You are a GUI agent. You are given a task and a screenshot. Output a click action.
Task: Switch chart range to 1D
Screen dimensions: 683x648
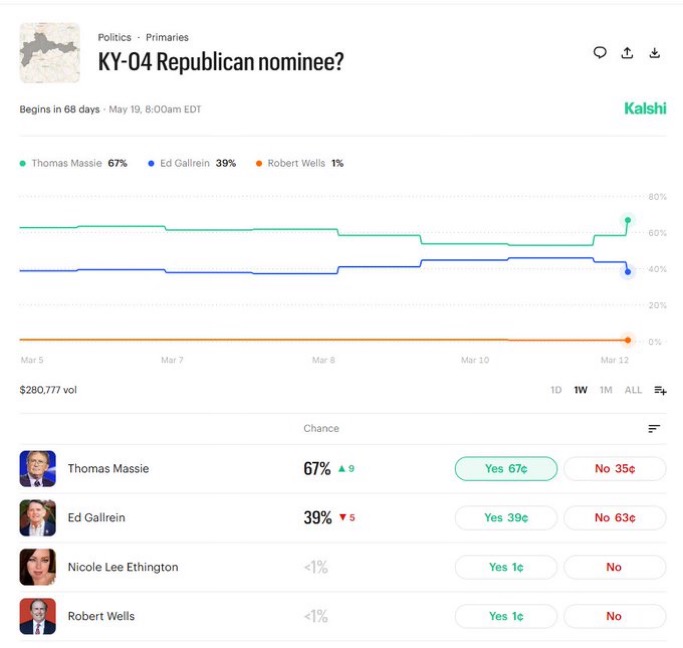click(x=556, y=390)
